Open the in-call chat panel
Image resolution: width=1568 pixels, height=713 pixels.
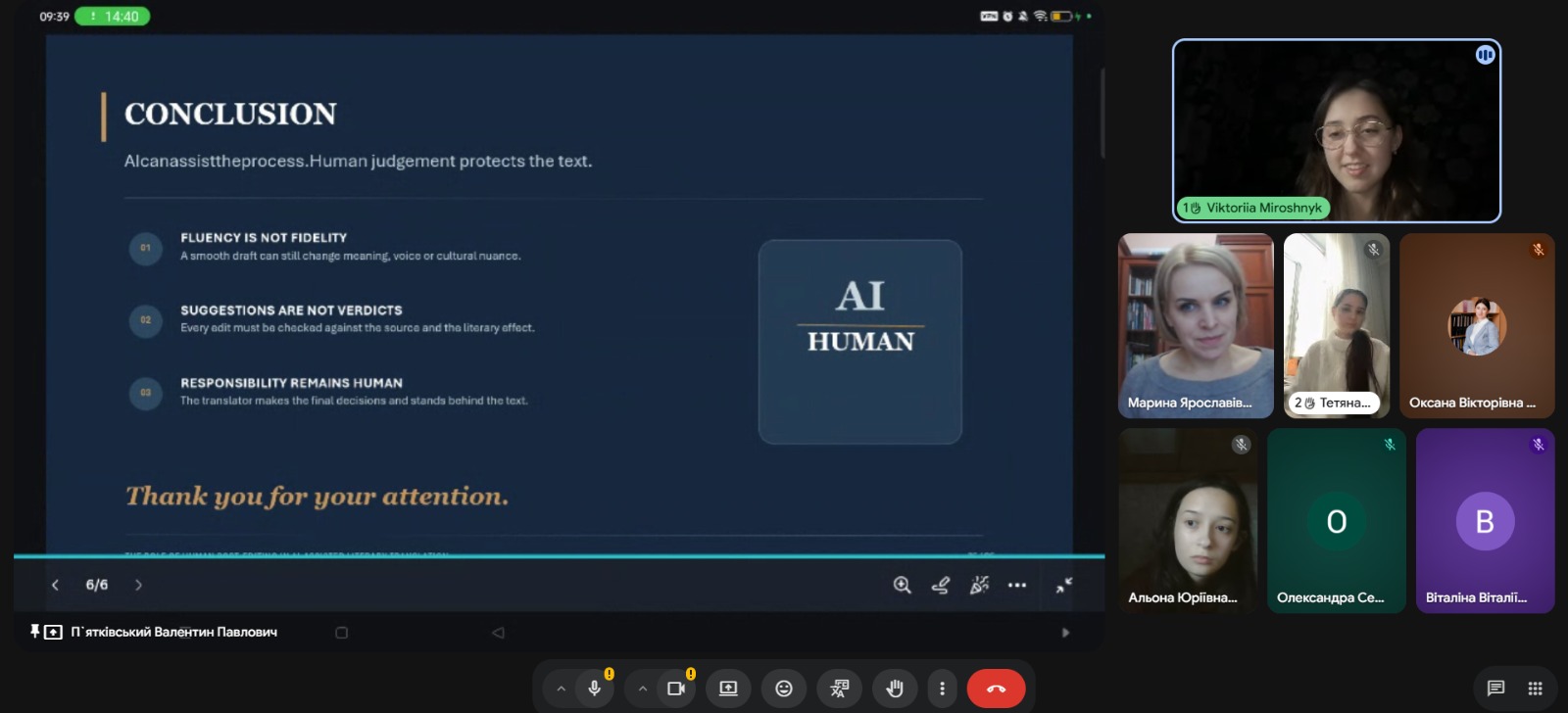pyautogui.click(x=1495, y=688)
